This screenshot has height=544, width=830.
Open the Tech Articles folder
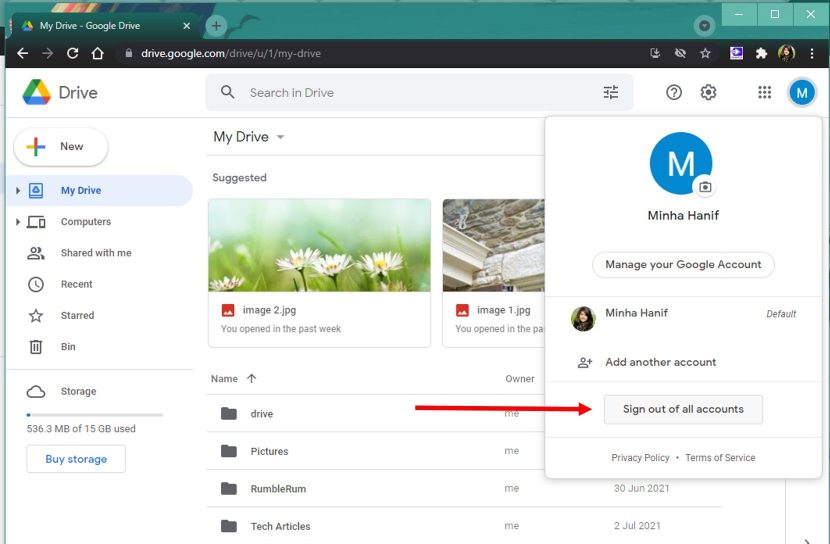pos(464,526)
